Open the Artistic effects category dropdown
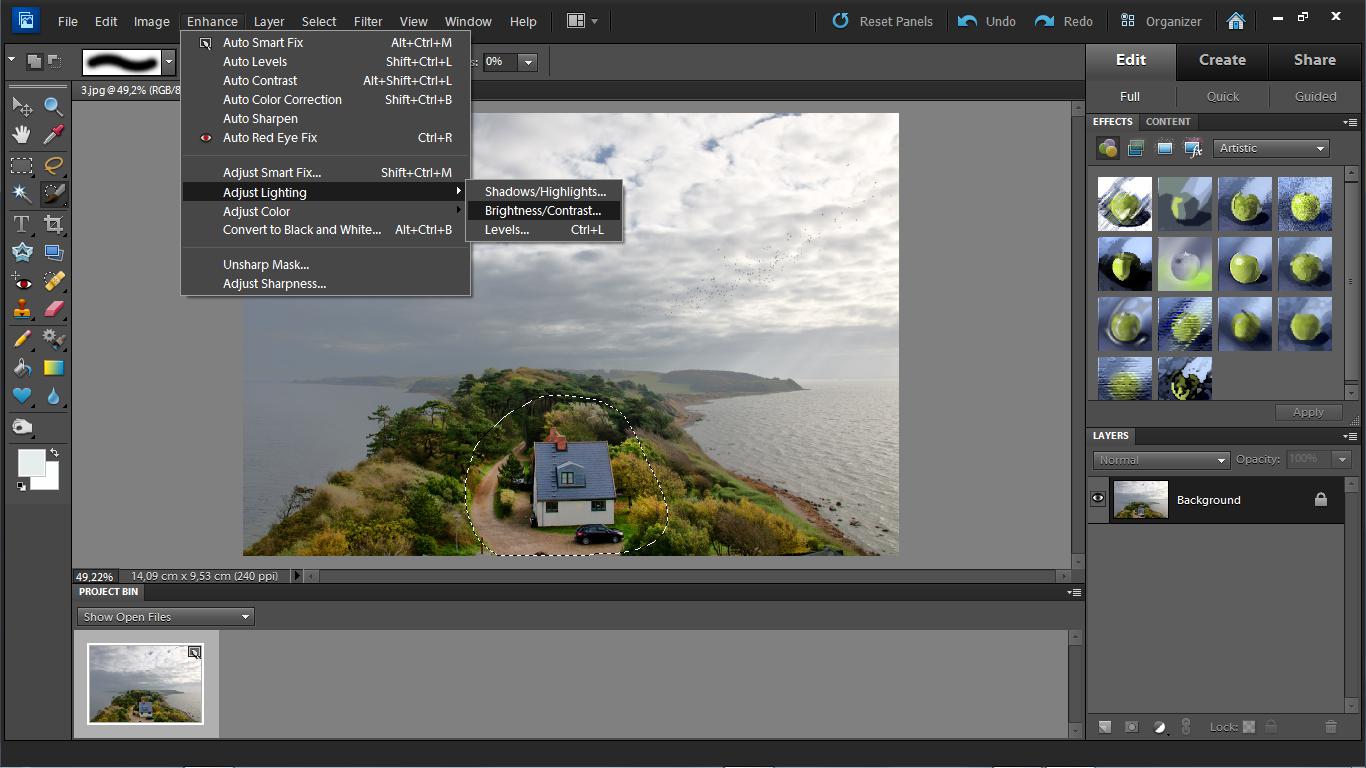The width and height of the screenshot is (1366, 768). tap(1272, 148)
